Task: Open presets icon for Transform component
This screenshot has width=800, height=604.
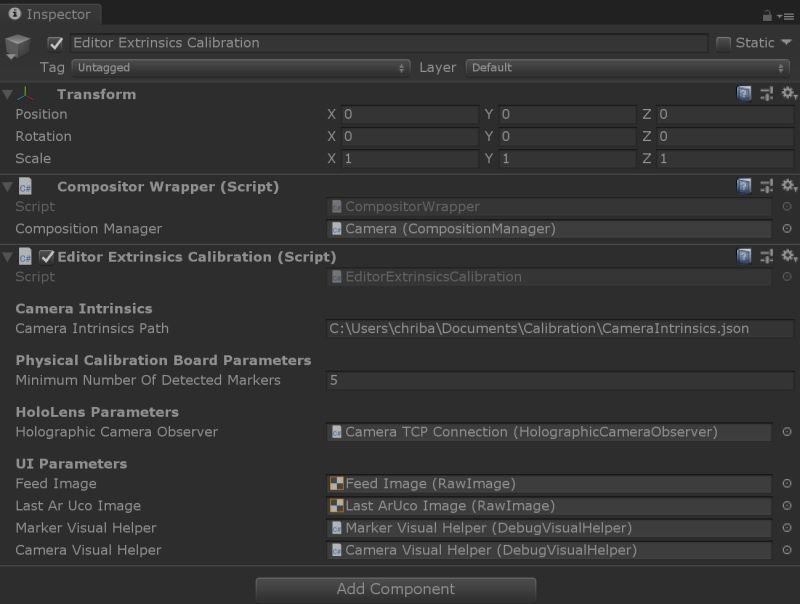Action: point(766,94)
